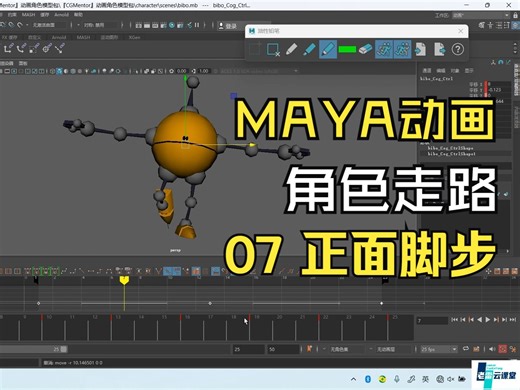Select the highlighted soft brush pencil tool
The height and width of the screenshot is (390, 520).
click(x=328, y=49)
